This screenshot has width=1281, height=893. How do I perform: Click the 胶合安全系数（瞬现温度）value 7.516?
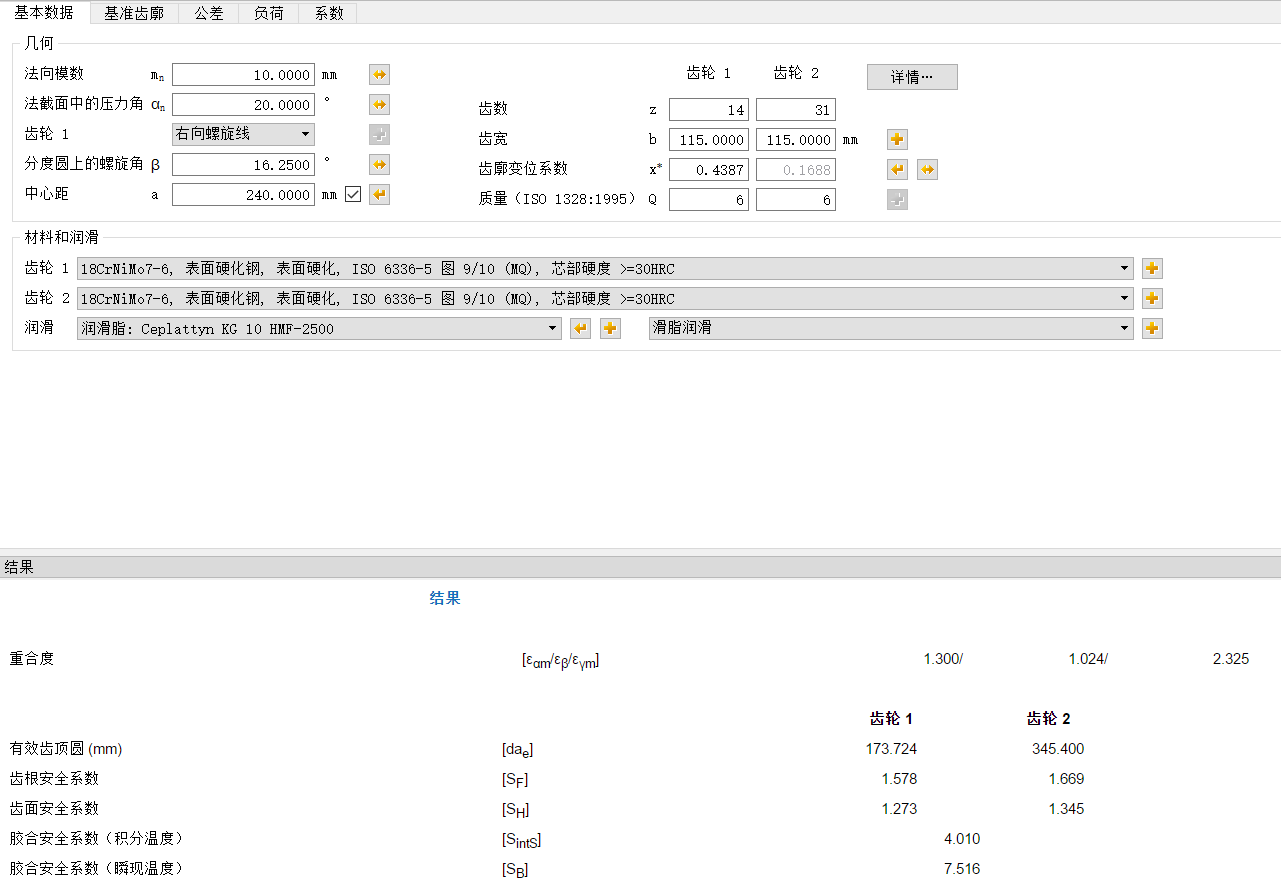pyautogui.click(x=962, y=869)
